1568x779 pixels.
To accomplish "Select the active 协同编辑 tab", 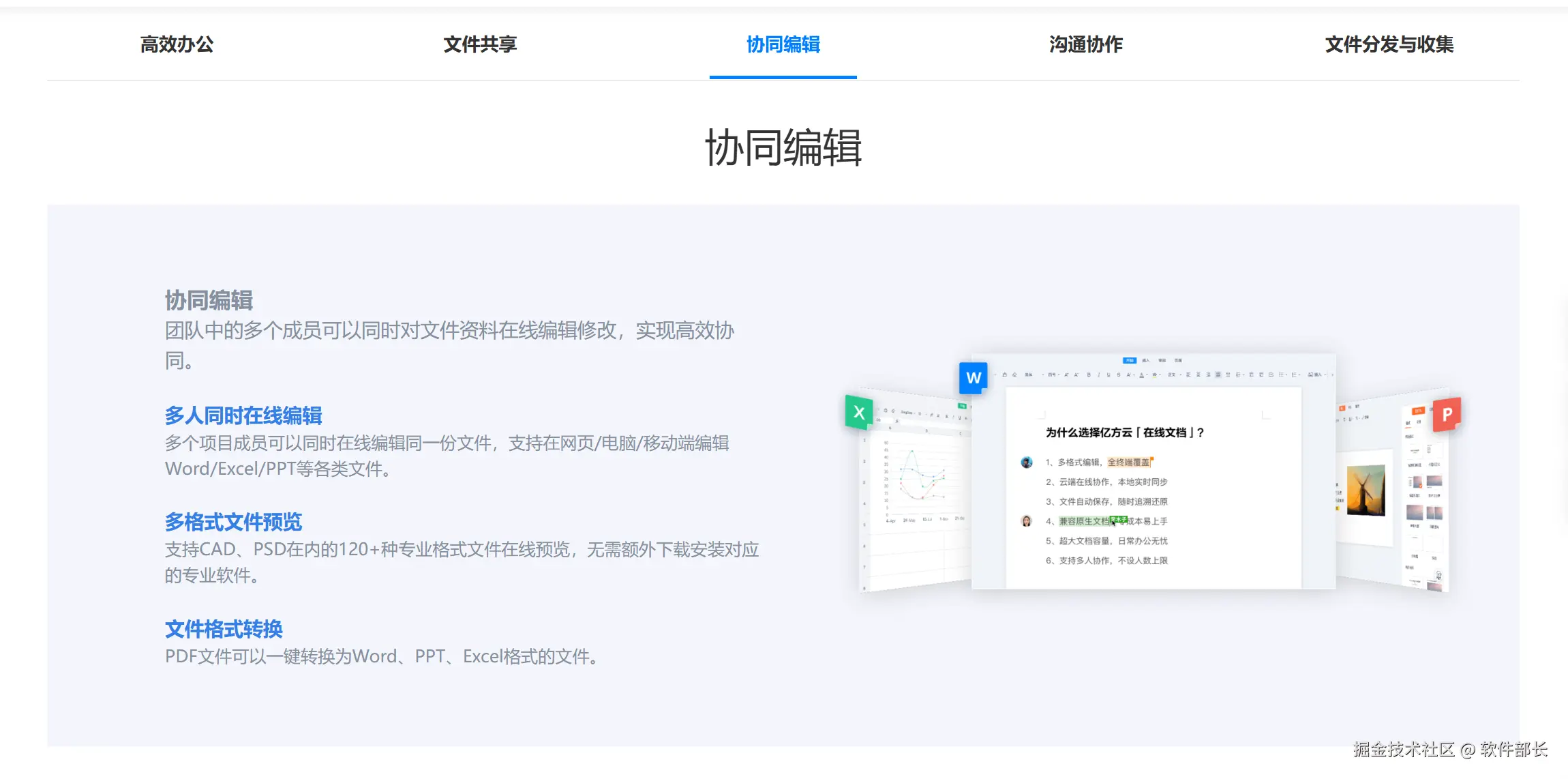I will [783, 44].
